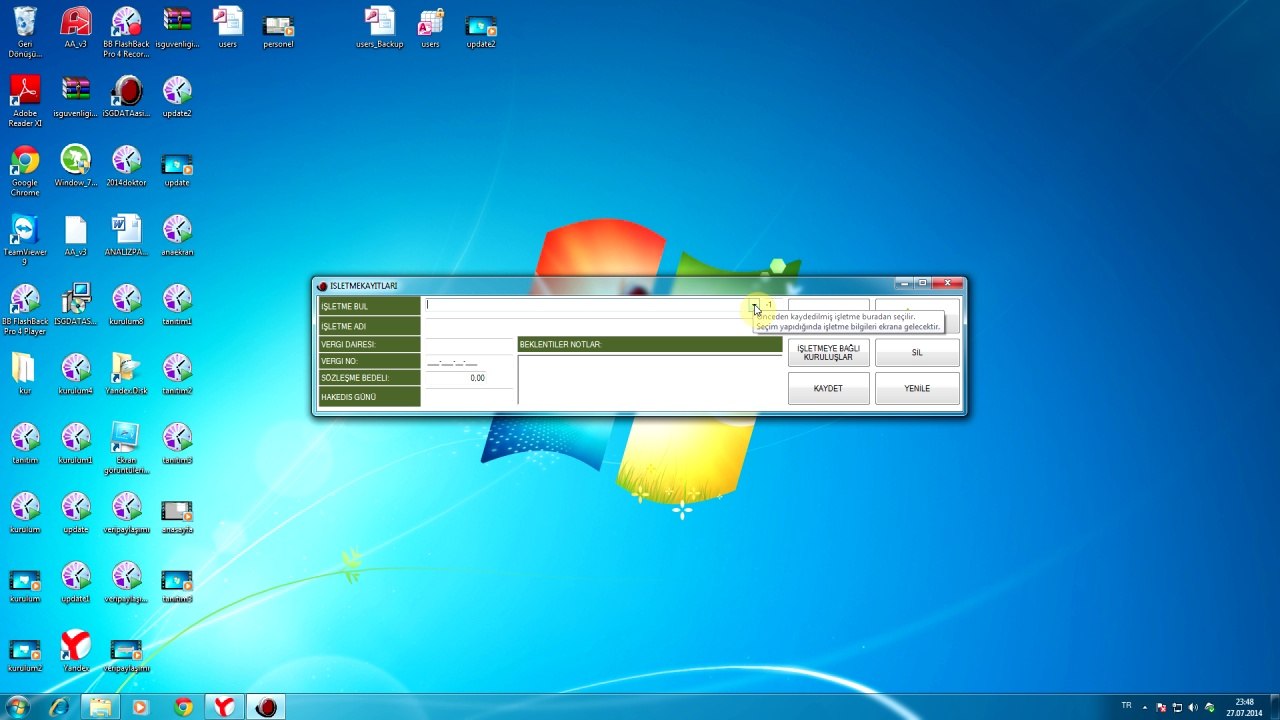This screenshot has width=1280, height=720.
Task: Expand the İŞLETME BUL dropdown arrow
Action: click(756, 305)
